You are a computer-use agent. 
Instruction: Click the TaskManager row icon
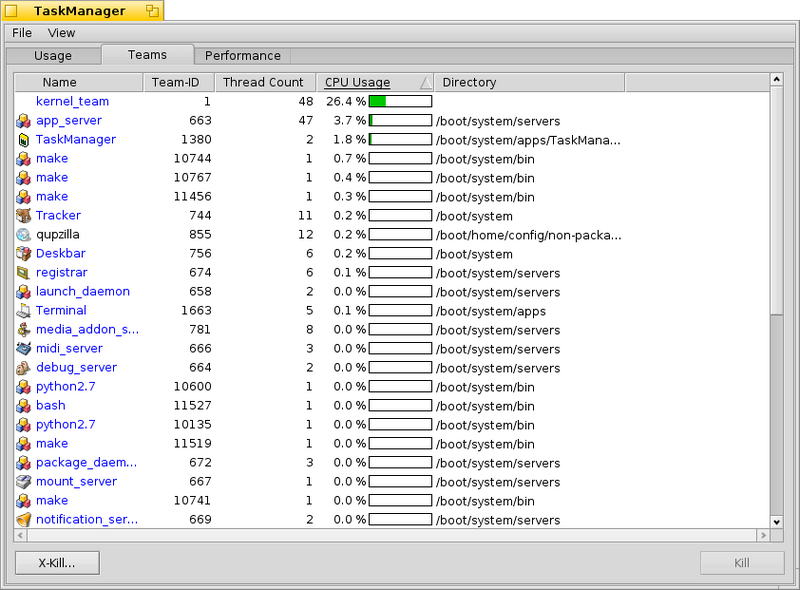coord(23,140)
